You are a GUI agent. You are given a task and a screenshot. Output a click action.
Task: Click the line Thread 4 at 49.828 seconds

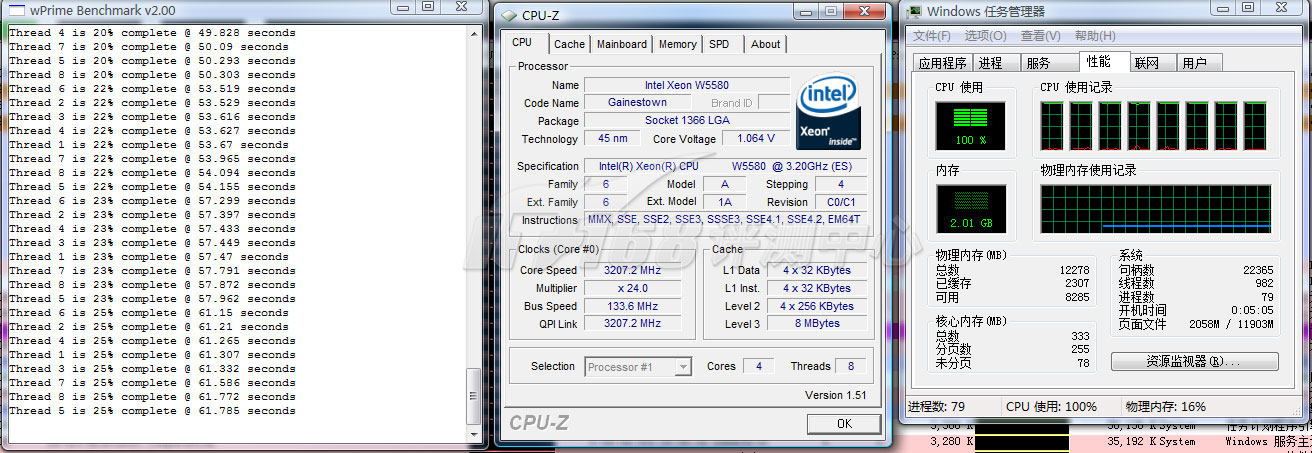point(151,33)
